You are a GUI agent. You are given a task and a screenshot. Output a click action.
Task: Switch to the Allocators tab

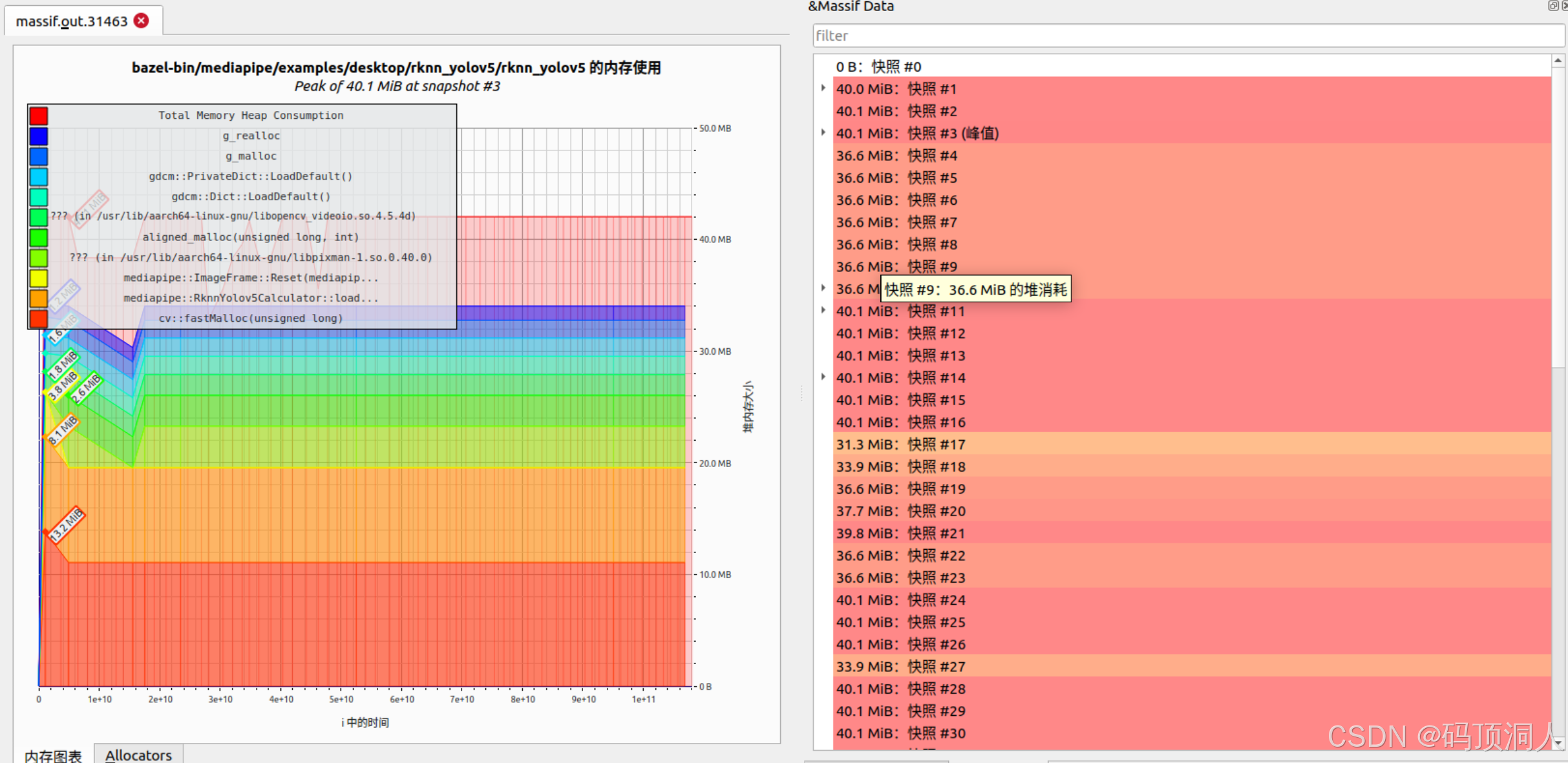click(138, 755)
